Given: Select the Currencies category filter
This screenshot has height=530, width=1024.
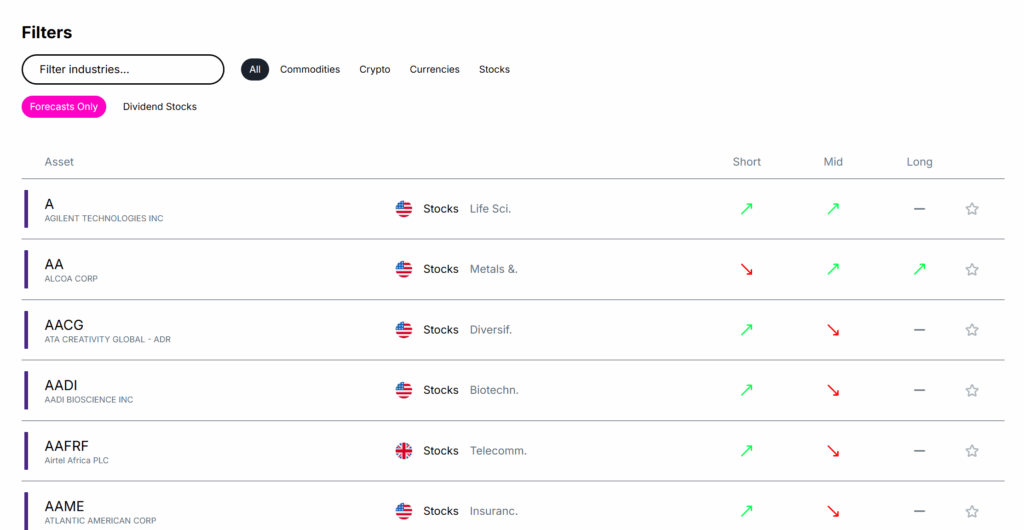Looking at the screenshot, I should click(434, 70).
